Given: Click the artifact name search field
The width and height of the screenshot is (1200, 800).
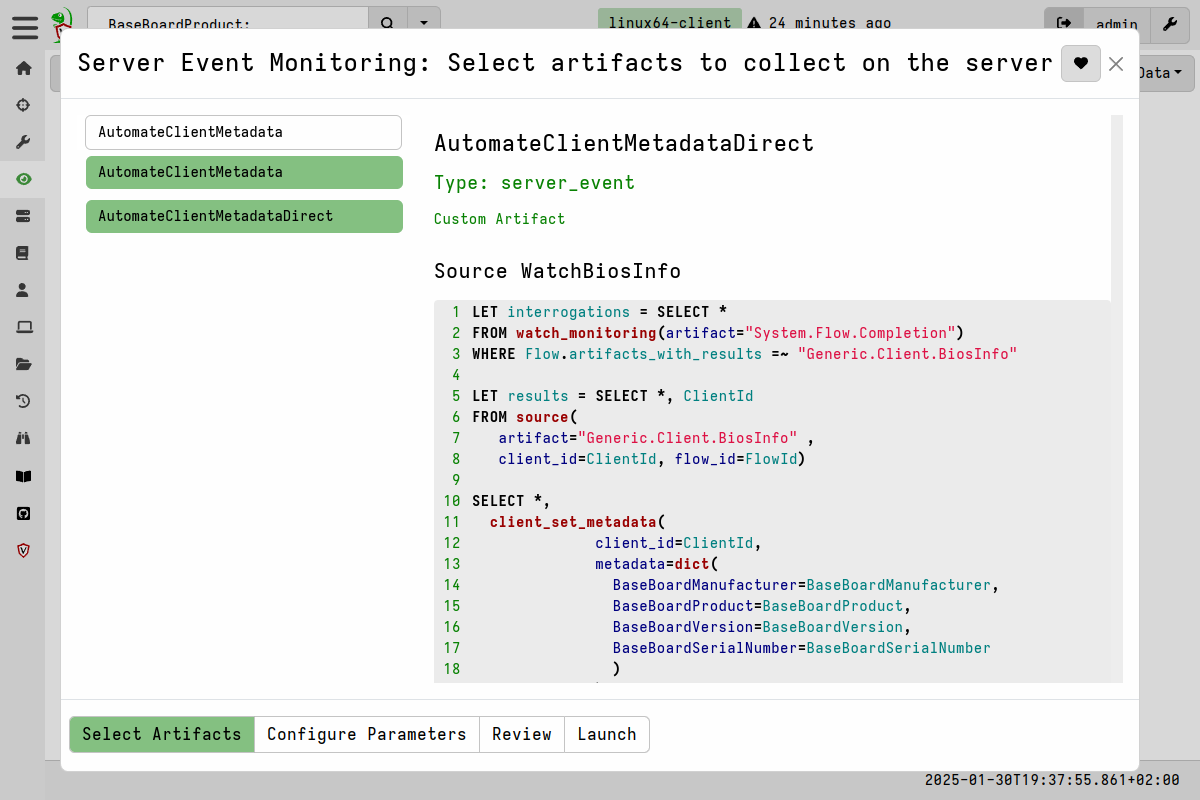Looking at the screenshot, I should pyautogui.click(x=244, y=132).
